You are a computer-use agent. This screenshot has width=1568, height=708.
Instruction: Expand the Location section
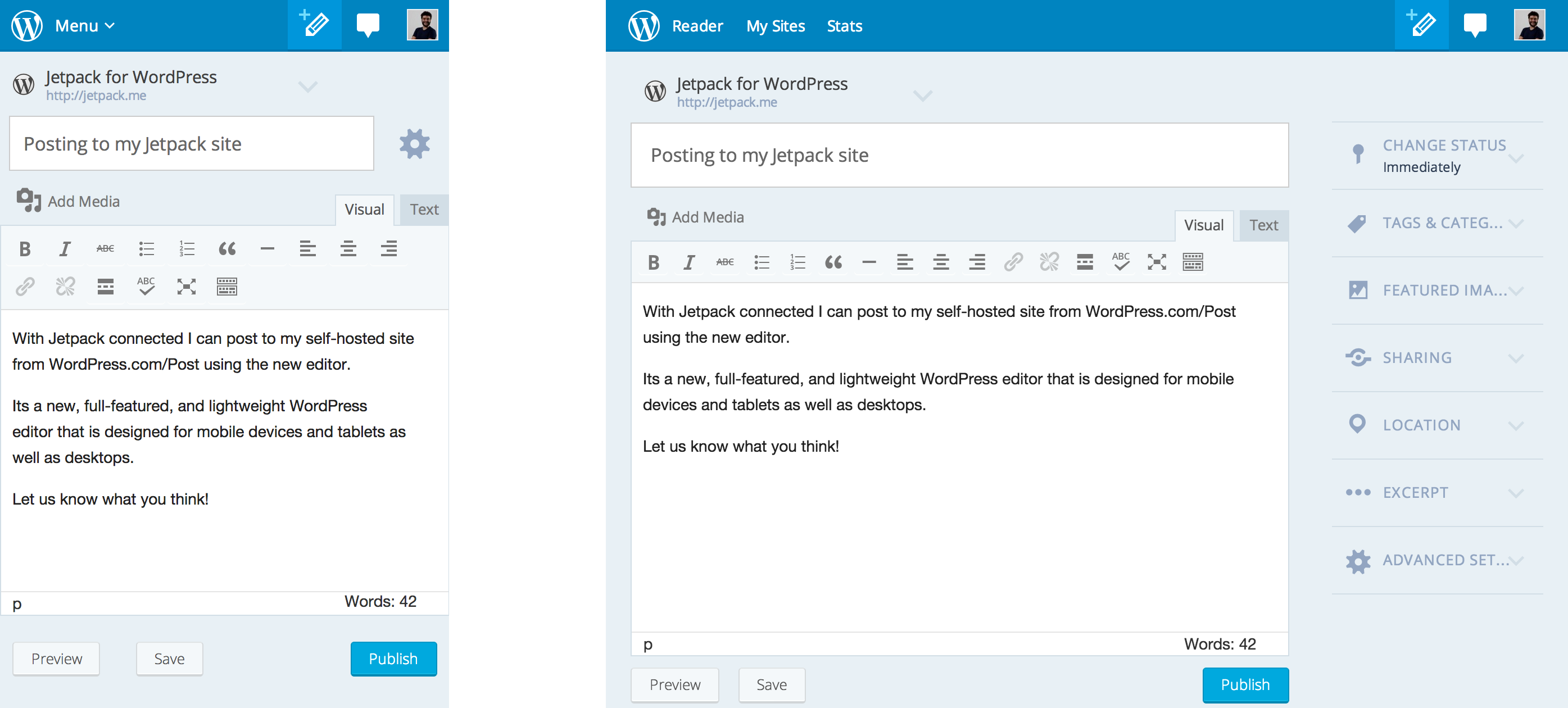click(1437, 425)
